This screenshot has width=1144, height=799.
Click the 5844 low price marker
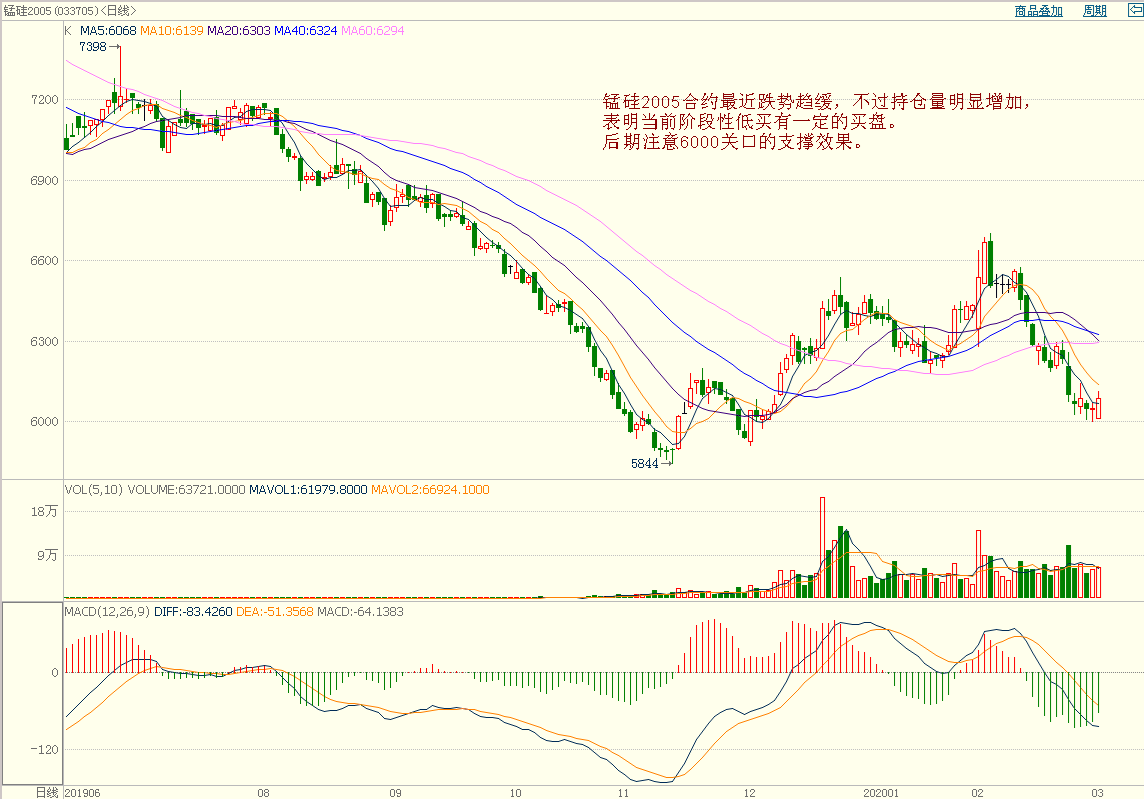click(645, 464)
